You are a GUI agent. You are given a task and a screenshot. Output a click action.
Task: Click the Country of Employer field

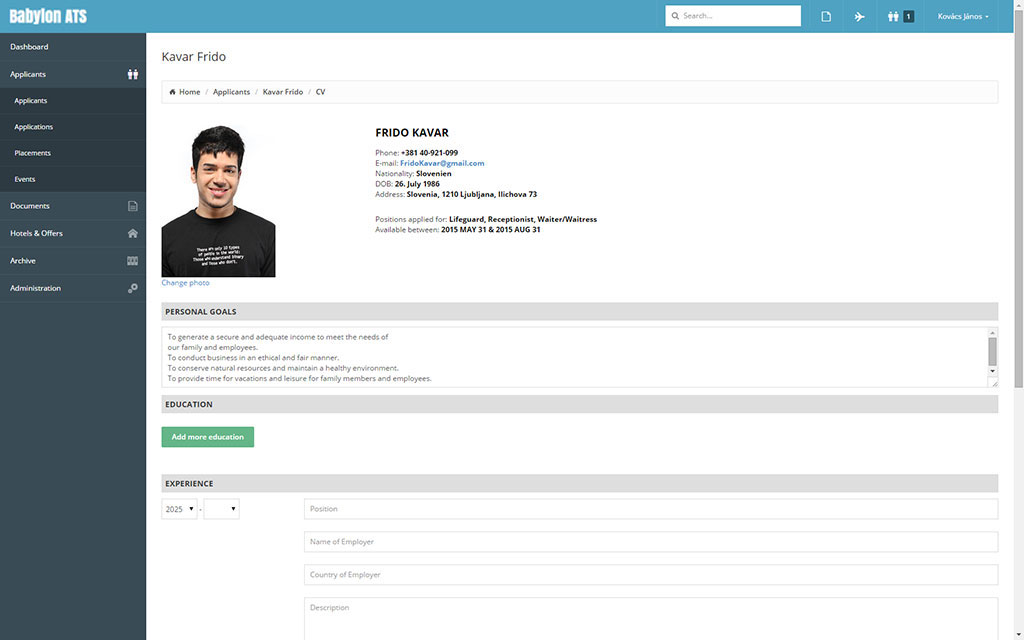coord(651,575)
